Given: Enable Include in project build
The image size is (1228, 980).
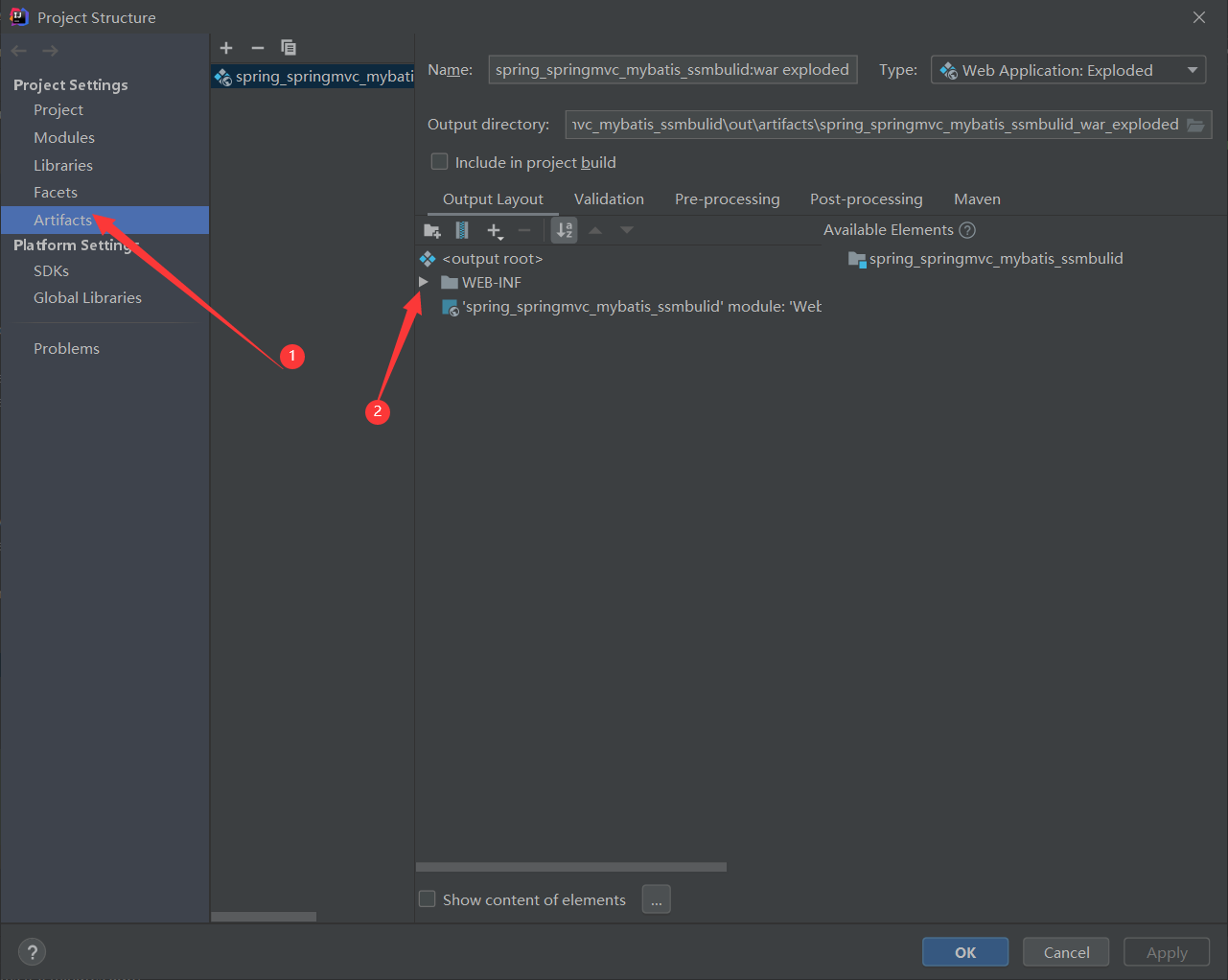Looking at the screenshot, I should [439, 161].
